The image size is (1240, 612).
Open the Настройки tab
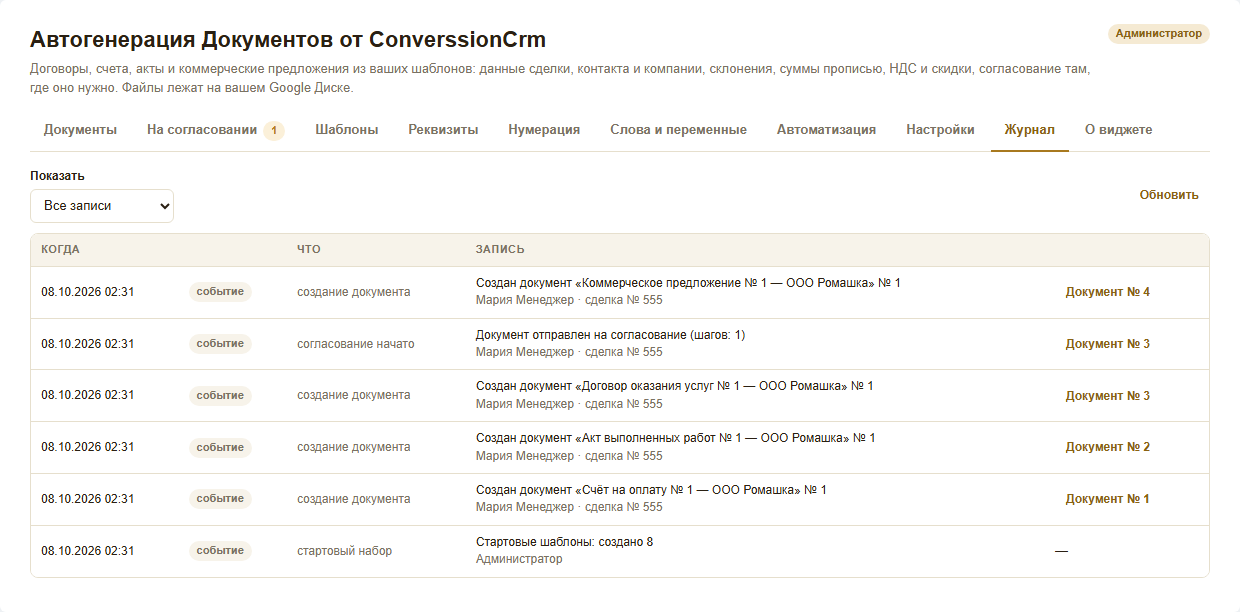[940, 130]
